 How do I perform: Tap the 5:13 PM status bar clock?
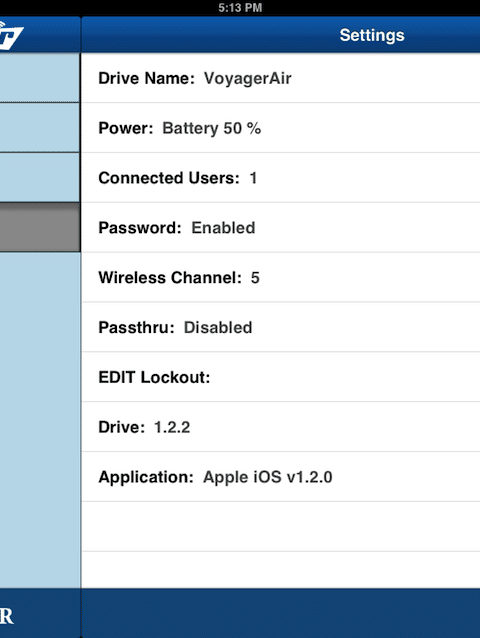tap(240, 8)
